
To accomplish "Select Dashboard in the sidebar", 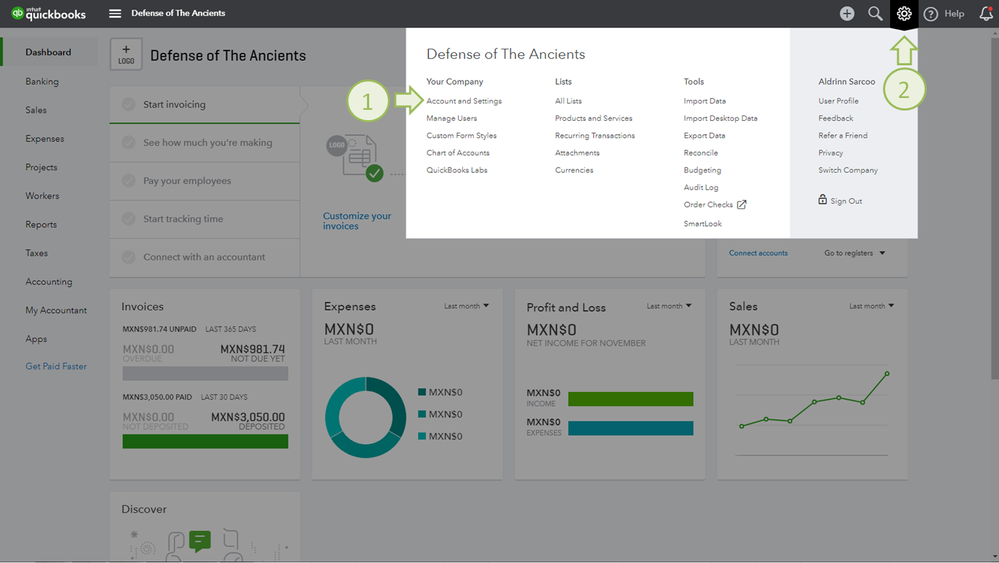I will [x=48, y=52].
